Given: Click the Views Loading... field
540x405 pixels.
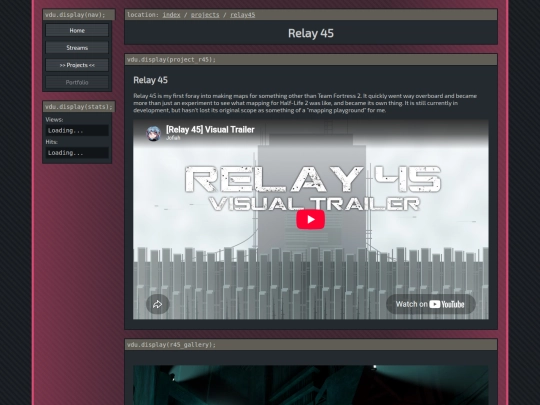Looking at the screenshot, I should tap(77, 131).
